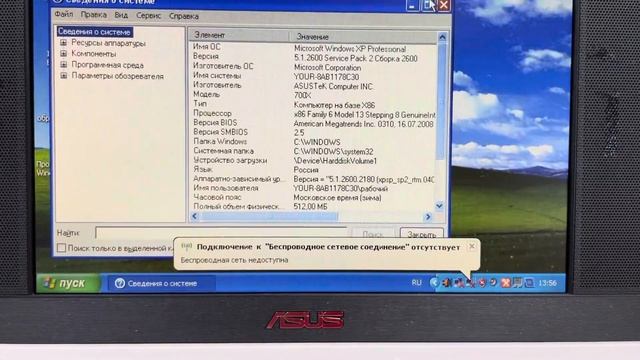Click the RU language indicator
This screenshot has width=640, height=360.
[x=416, y=282]
